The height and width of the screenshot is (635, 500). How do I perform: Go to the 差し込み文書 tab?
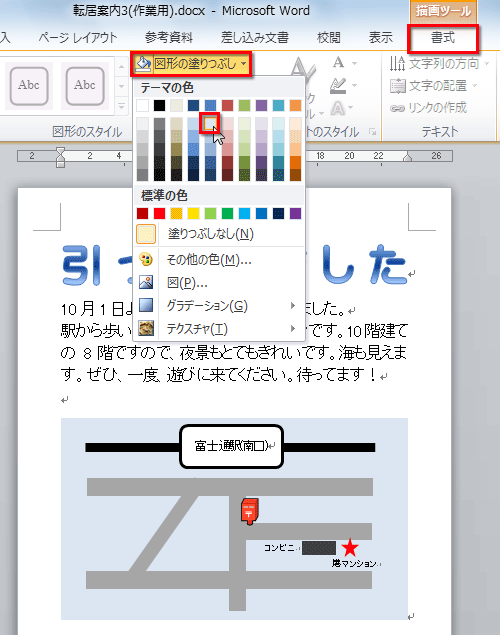[254, 38]
